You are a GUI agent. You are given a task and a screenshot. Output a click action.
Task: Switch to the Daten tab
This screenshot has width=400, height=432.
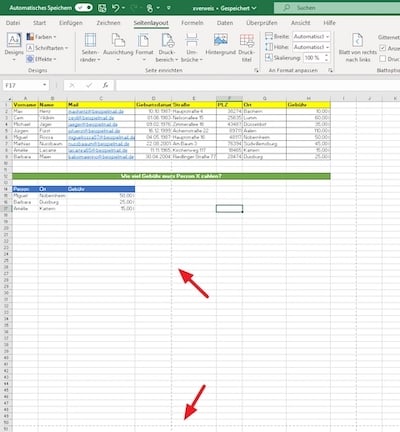pyautogui.click(x=225, y=23)
